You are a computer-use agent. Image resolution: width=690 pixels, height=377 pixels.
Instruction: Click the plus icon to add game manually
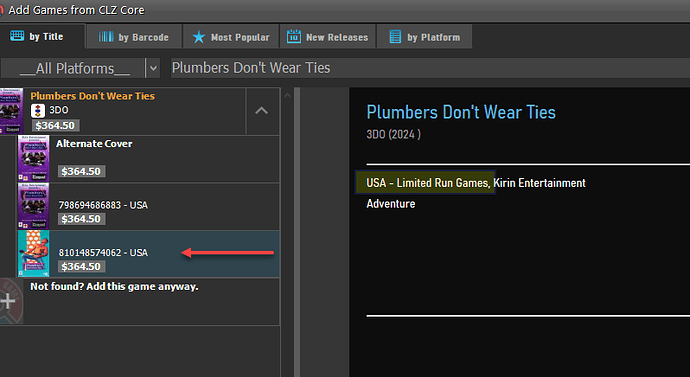click(x=8, y=301)
